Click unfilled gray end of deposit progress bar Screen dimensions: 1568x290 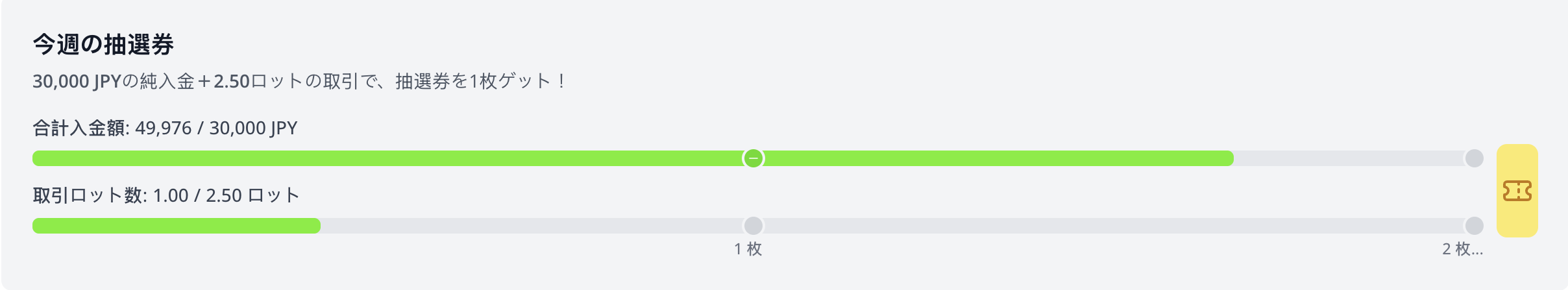1349,158
